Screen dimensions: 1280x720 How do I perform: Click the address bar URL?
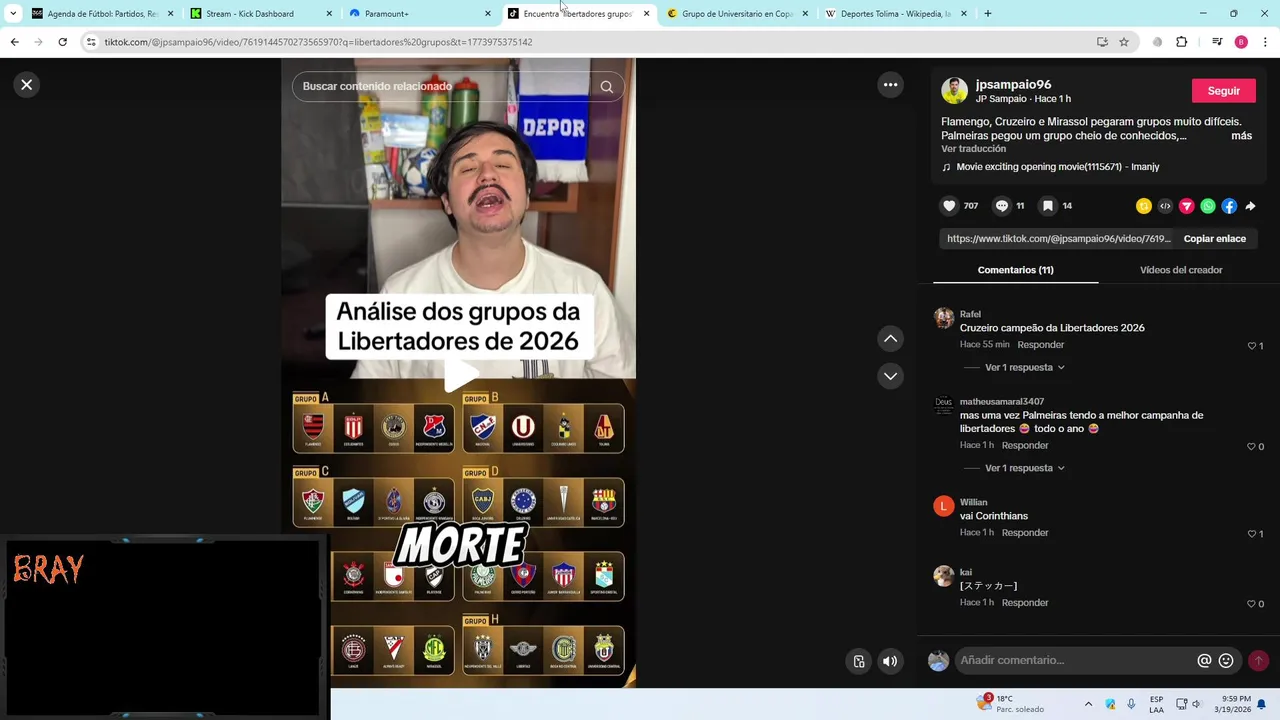tap(318, 42)
